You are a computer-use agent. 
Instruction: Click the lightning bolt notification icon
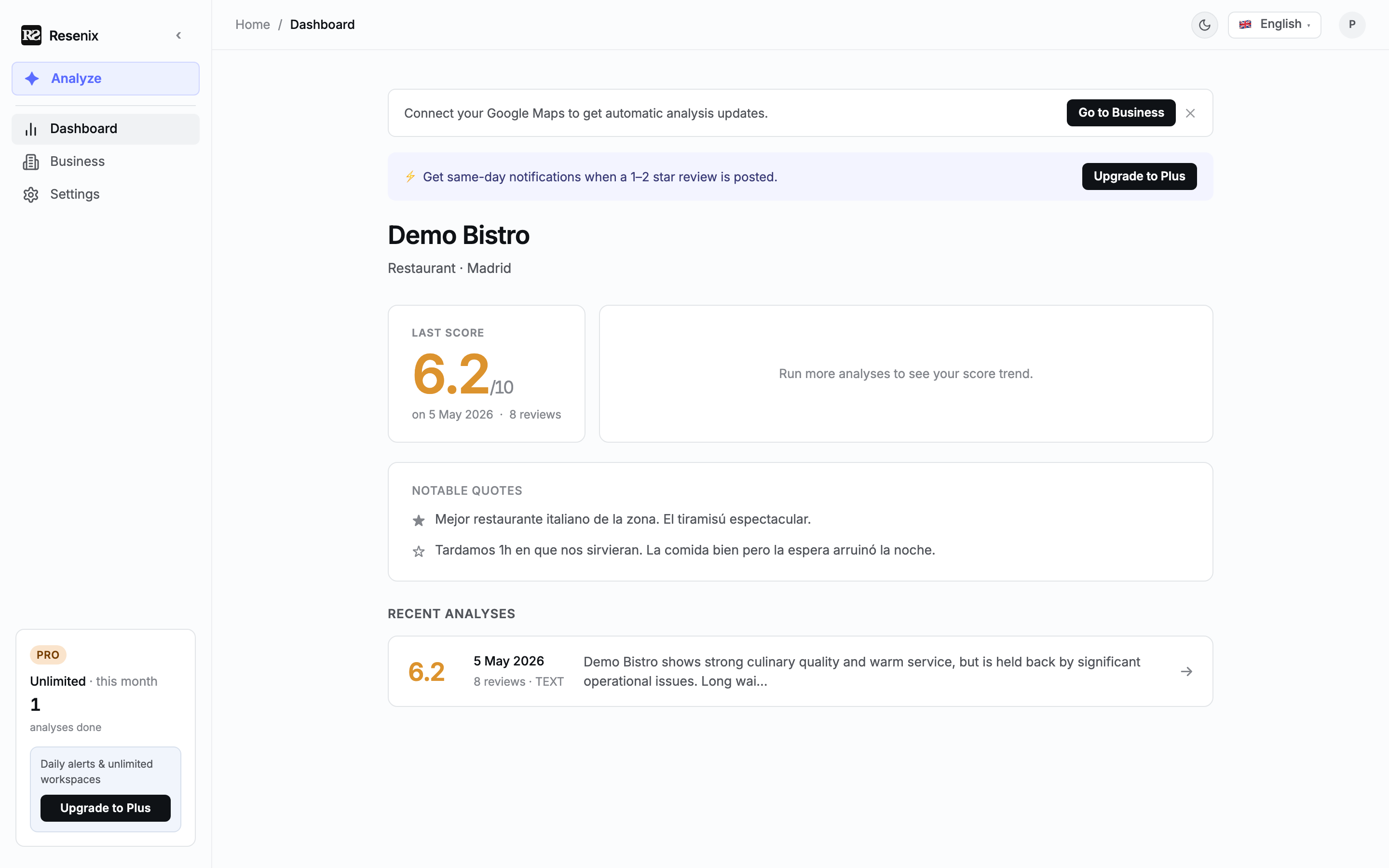click(x=410, y=176)
